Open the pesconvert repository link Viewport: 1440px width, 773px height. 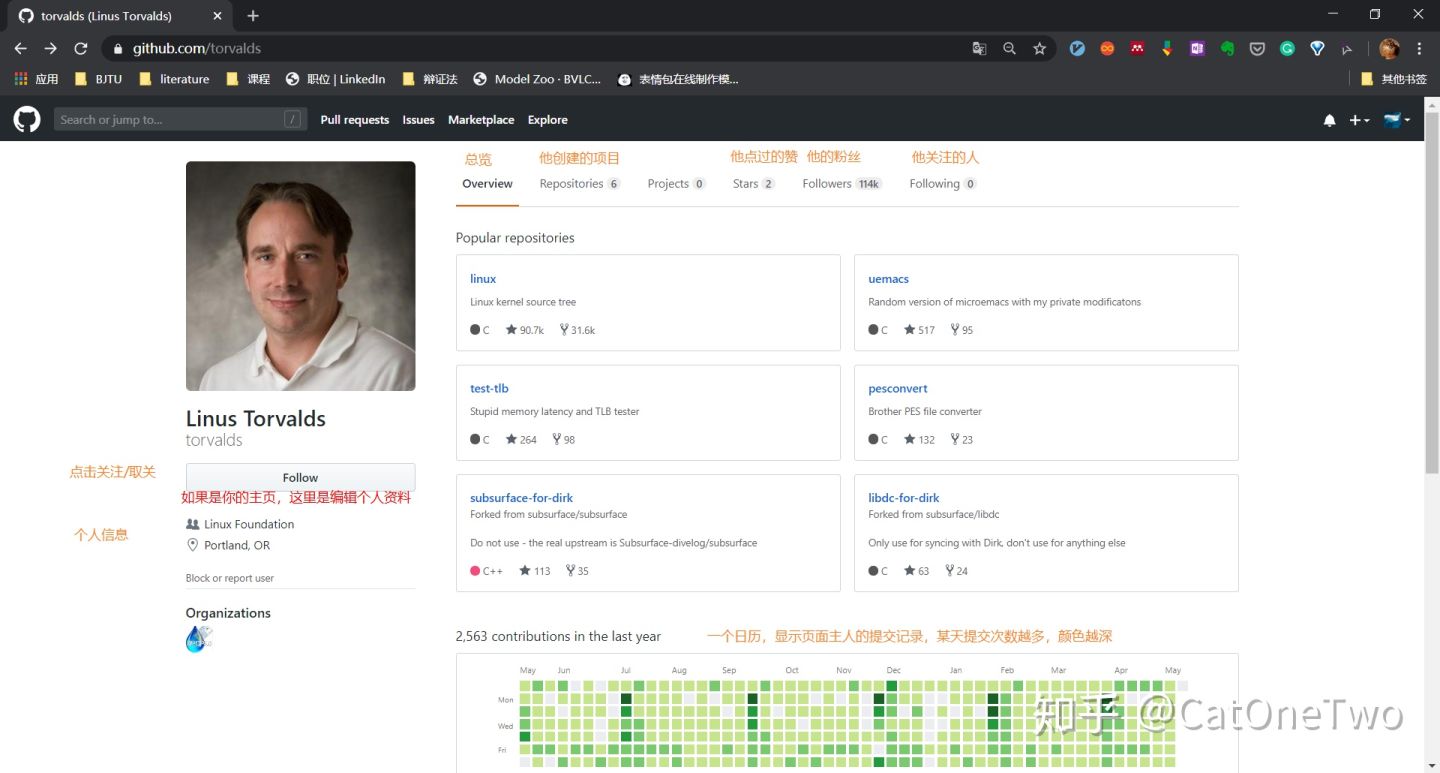[x=898, y=389]
